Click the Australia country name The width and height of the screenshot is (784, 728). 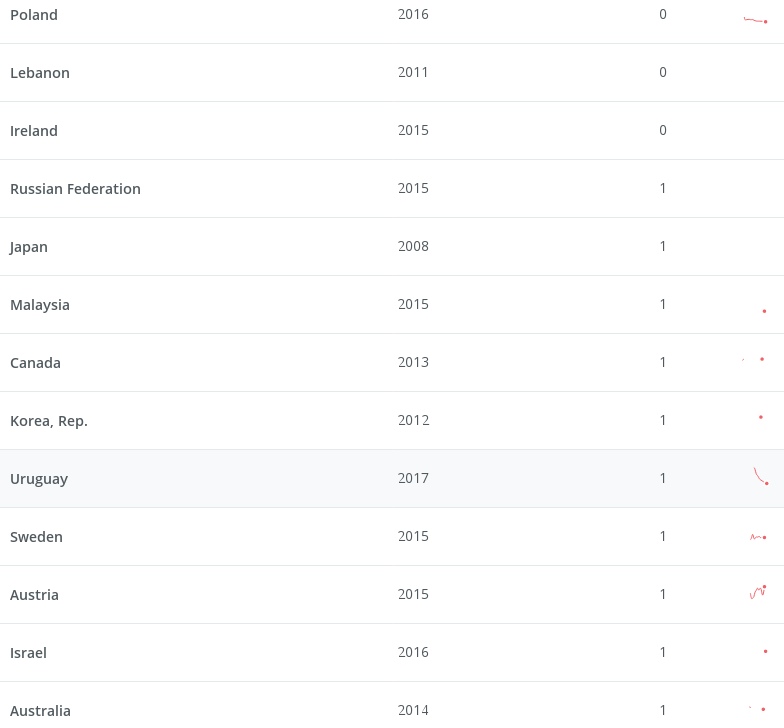[40, 711]
